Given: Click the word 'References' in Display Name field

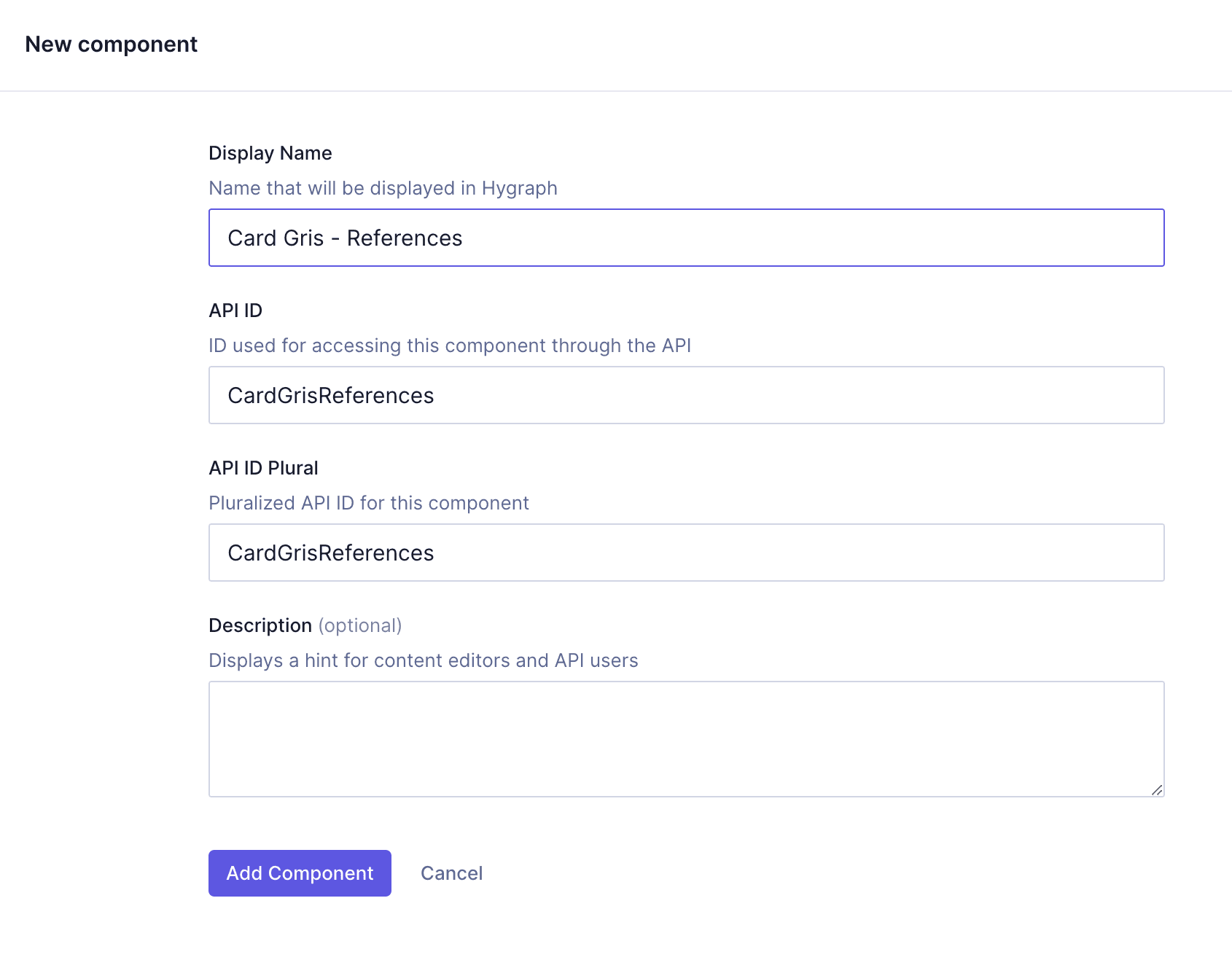Looking at the screenshot, I should [x=404, y=238].
